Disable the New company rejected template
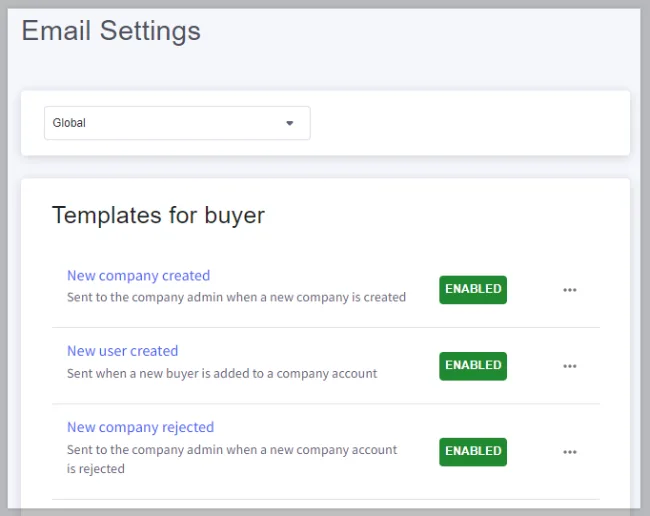Image resolution: width=650 pixels, height=516 pixels. coord(473,452)
